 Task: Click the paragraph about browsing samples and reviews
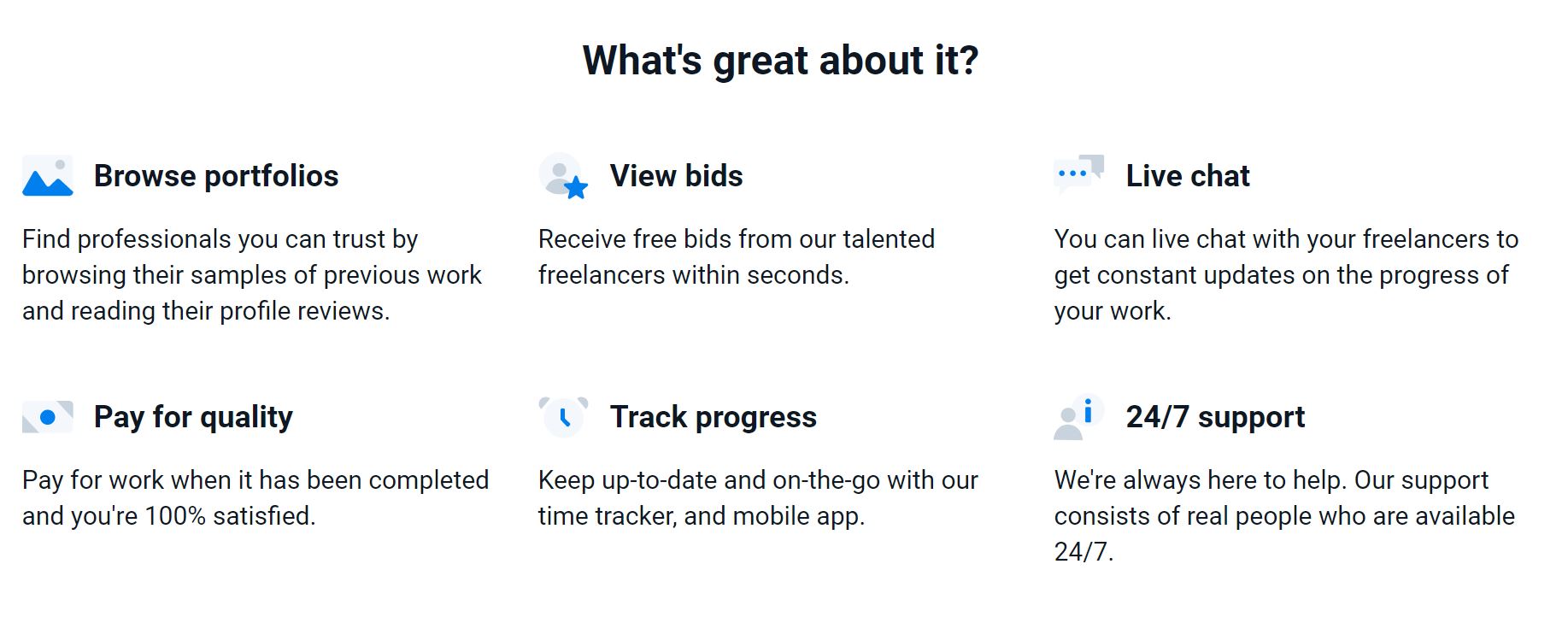[252, 275]
